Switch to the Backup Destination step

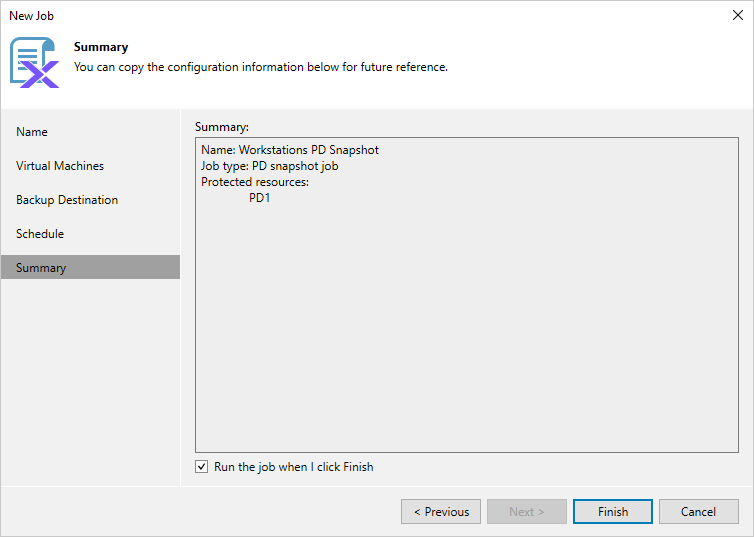click(x=67, y=200)
